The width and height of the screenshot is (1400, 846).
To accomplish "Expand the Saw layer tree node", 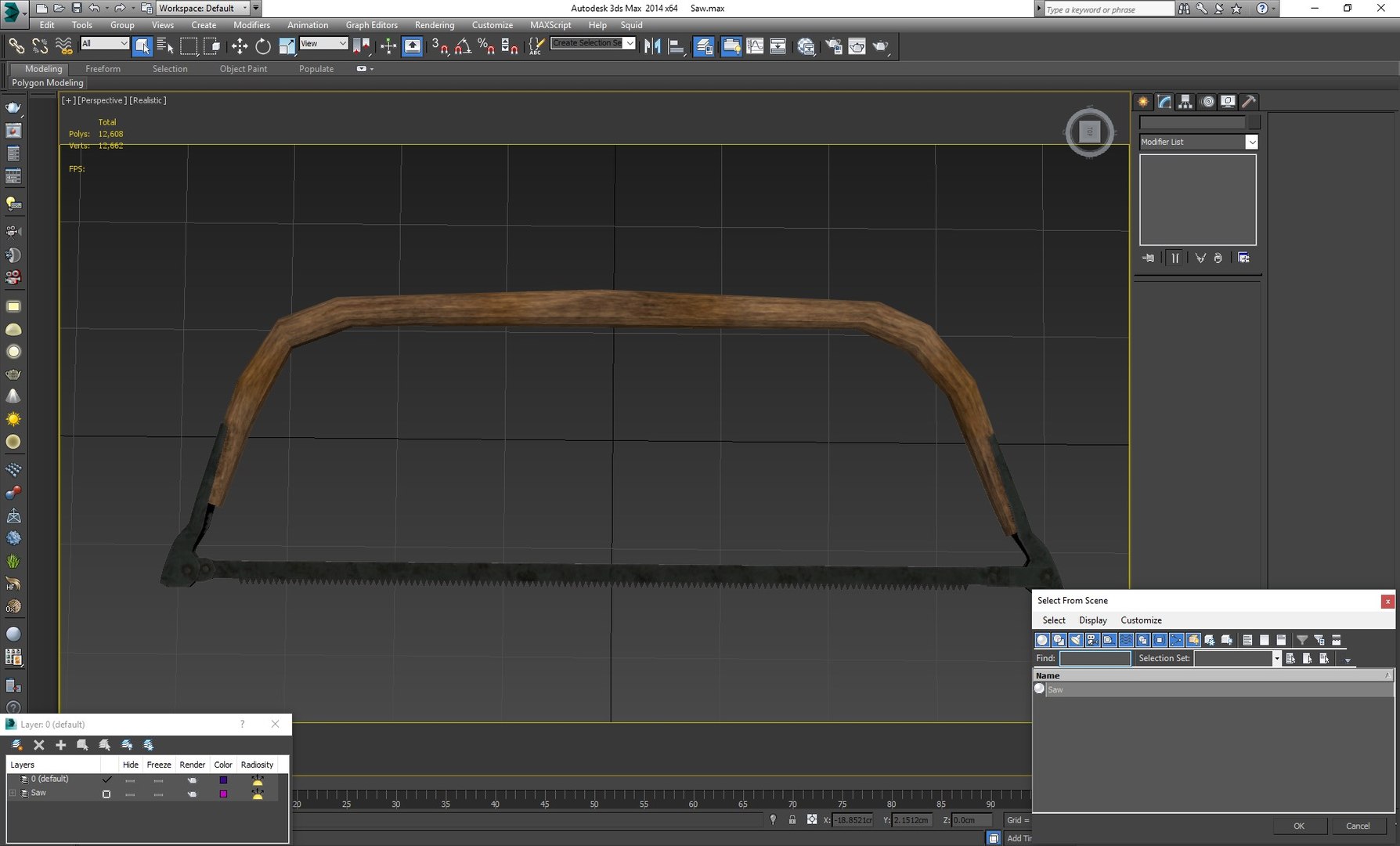I will click(x=13, y=794).
